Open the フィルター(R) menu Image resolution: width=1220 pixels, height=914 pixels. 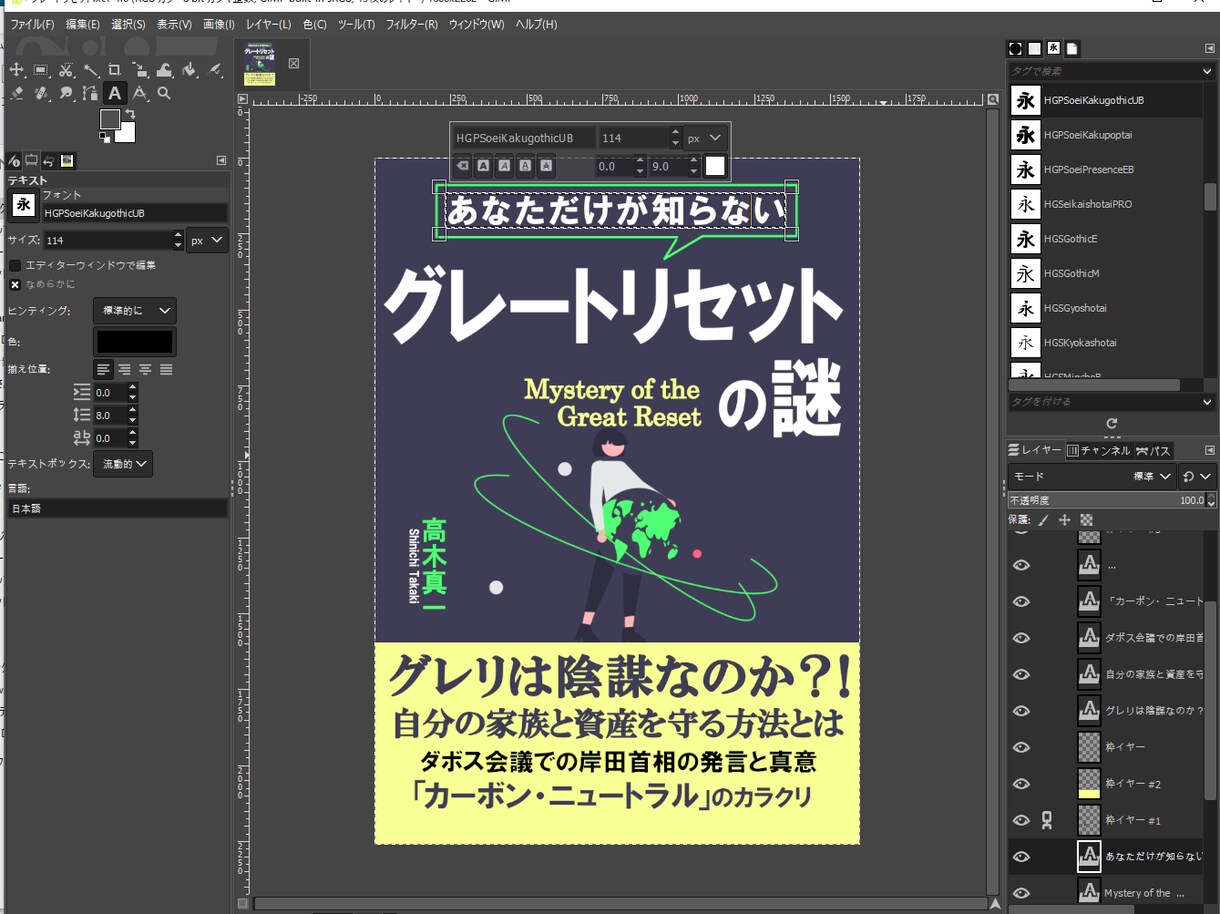tap(411, 24)
